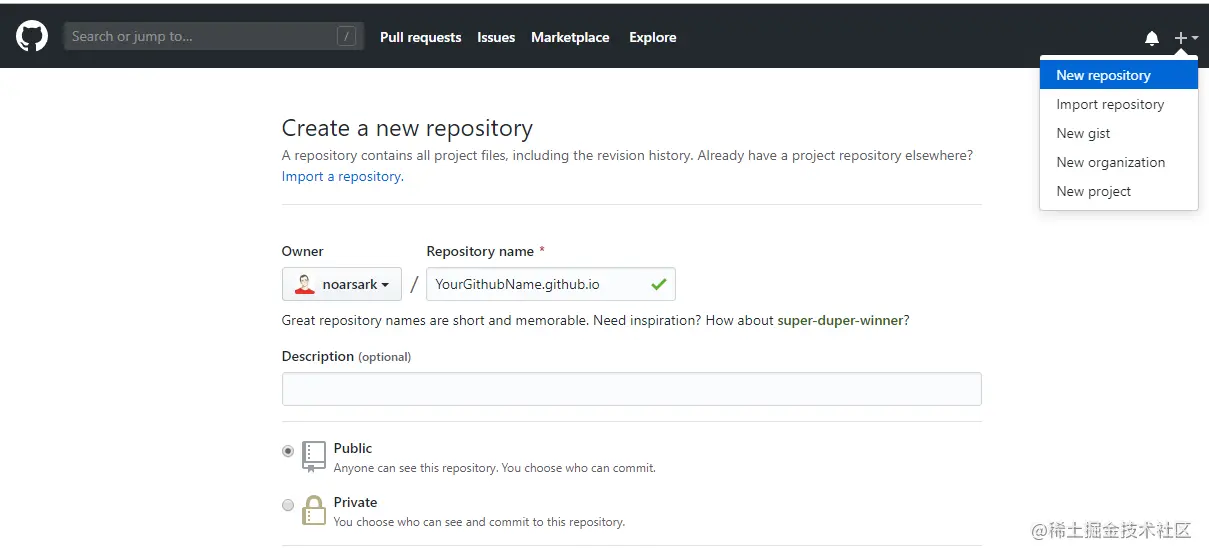Click the GitHub Octocat logo
The height and width of the screenshot is (558, 1209).
32,37
